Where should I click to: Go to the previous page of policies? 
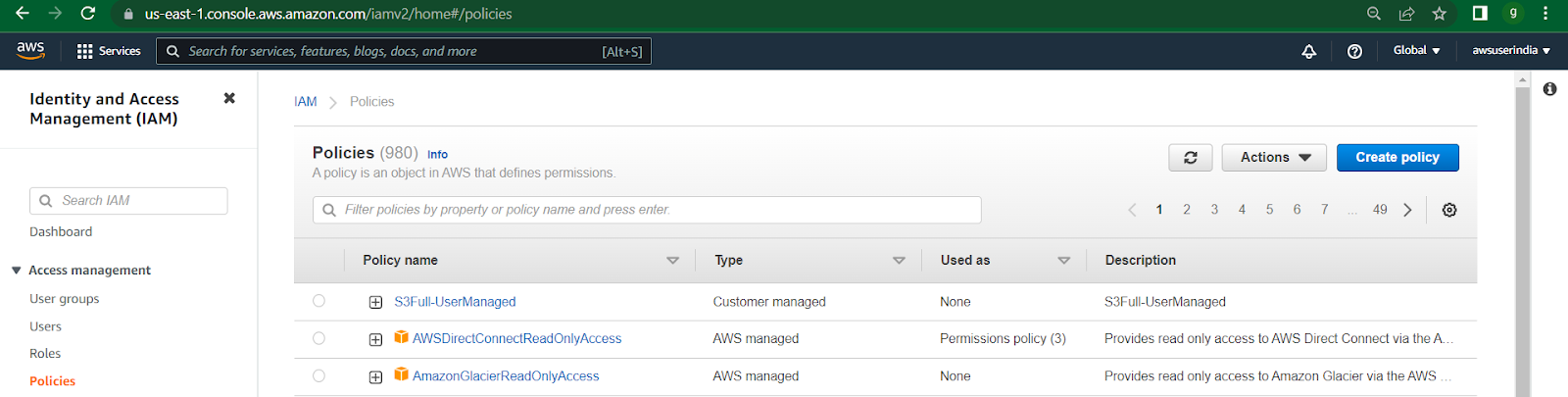[x=1132, y=210]
